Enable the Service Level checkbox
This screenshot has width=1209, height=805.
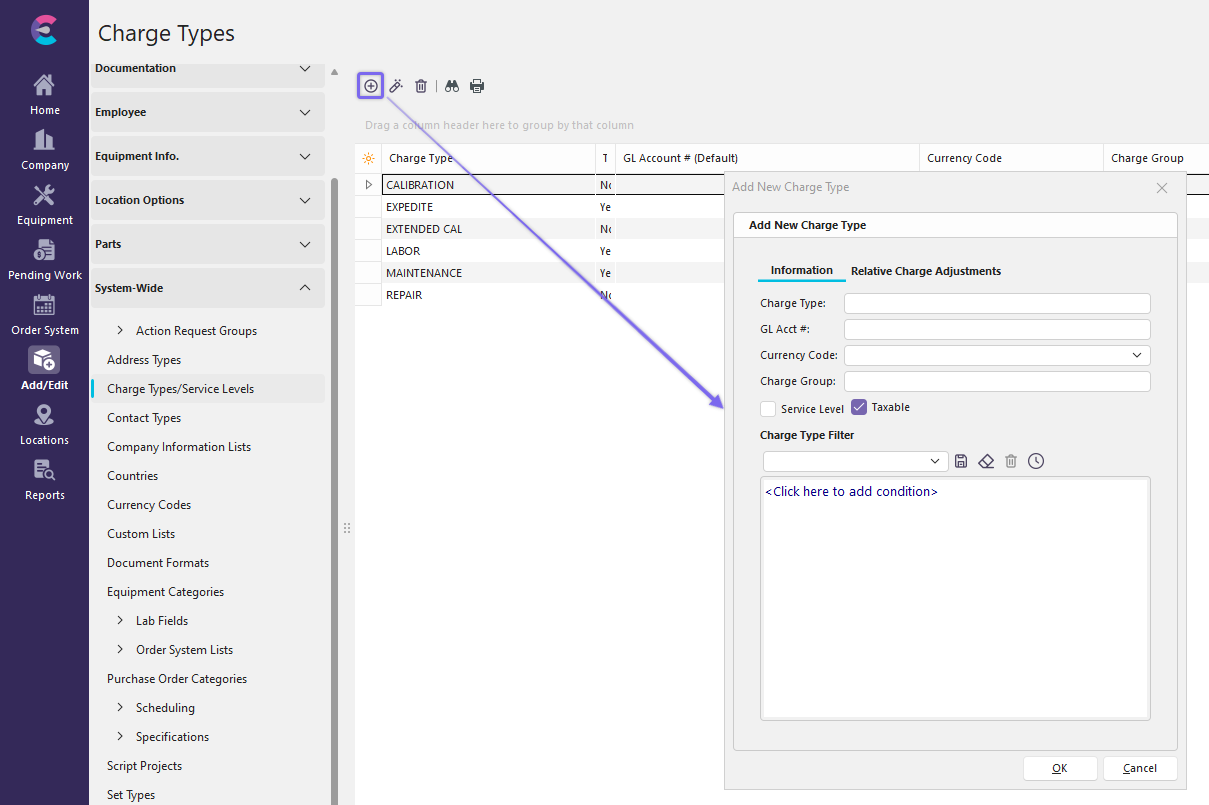tap(768, 408)
